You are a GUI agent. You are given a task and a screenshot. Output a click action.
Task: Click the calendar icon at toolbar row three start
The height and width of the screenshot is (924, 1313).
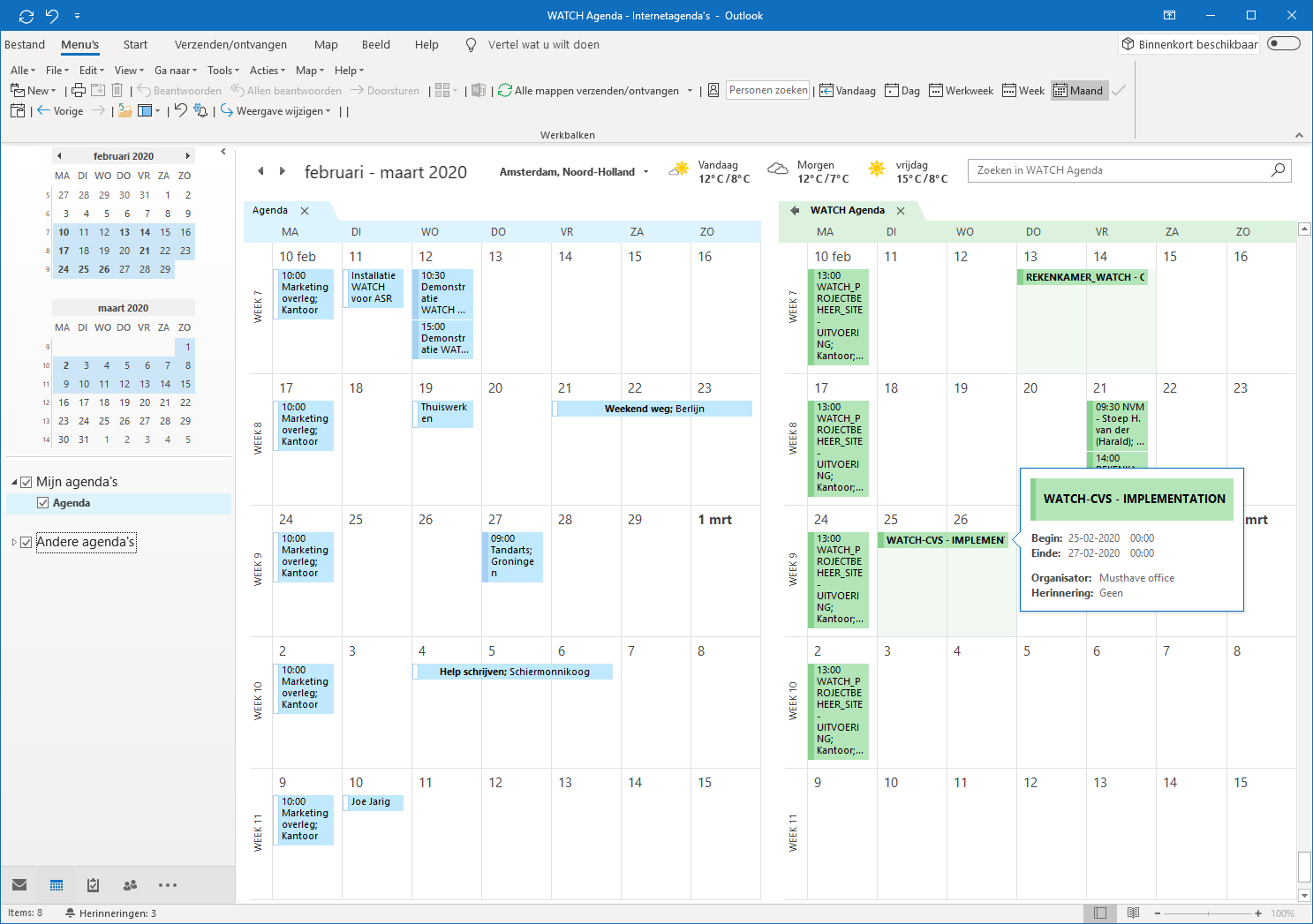point(18,110)
